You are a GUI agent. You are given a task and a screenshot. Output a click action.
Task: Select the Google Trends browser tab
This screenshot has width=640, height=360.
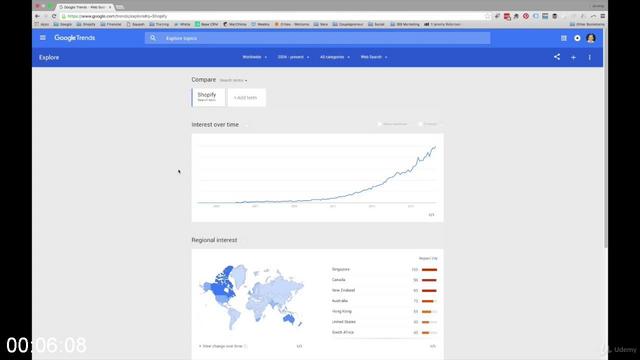(x=84, y=7)
